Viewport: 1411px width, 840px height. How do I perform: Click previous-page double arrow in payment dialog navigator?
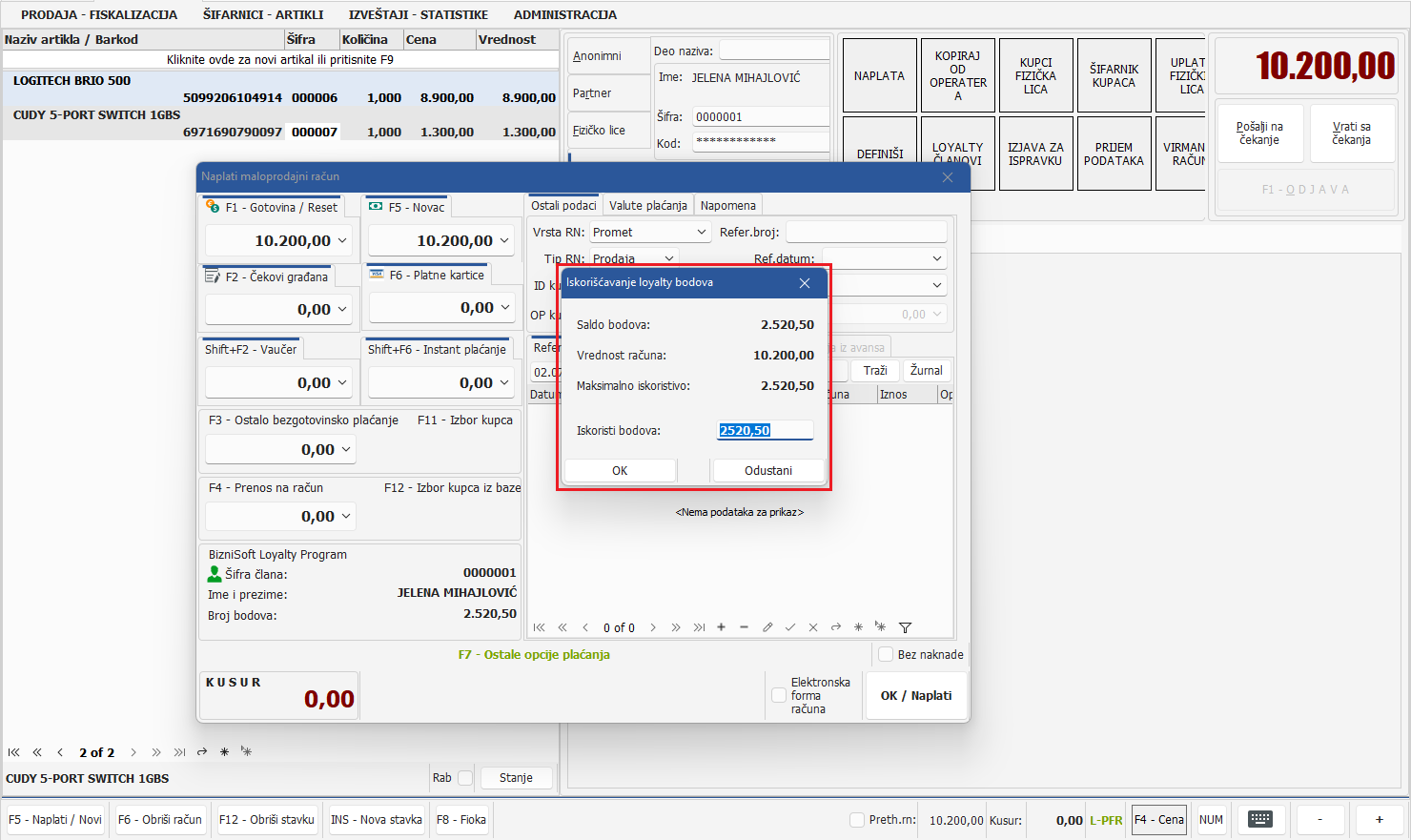point(562,627)
